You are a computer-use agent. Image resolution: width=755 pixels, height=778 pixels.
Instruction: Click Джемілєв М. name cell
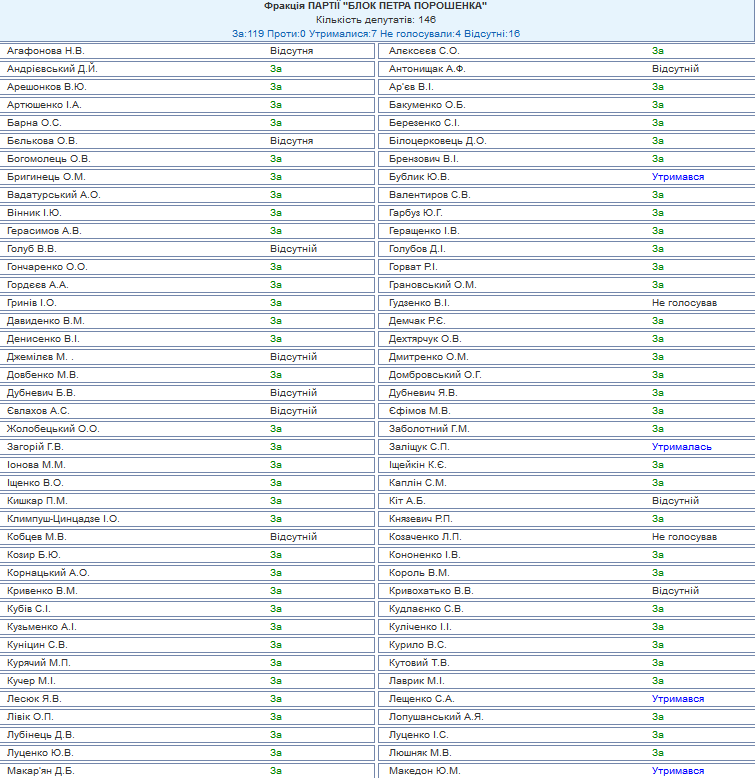pos(40,357)
